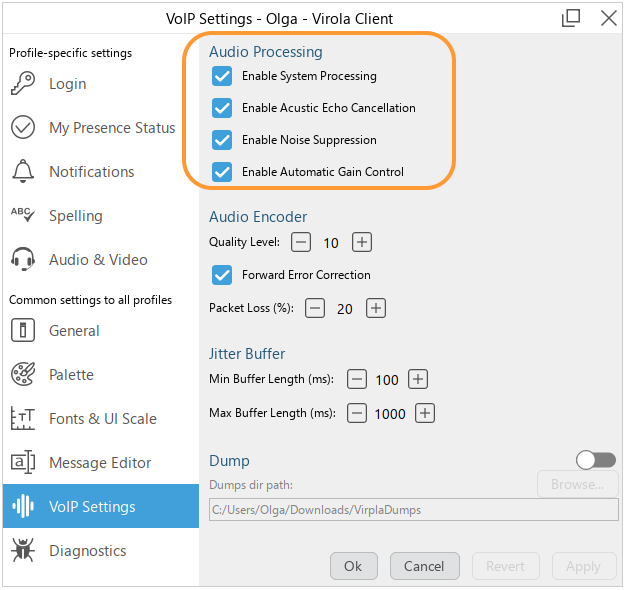625x590 pixels.
Task: Click the Diagnostics bug icon
Action: (23, 551)
